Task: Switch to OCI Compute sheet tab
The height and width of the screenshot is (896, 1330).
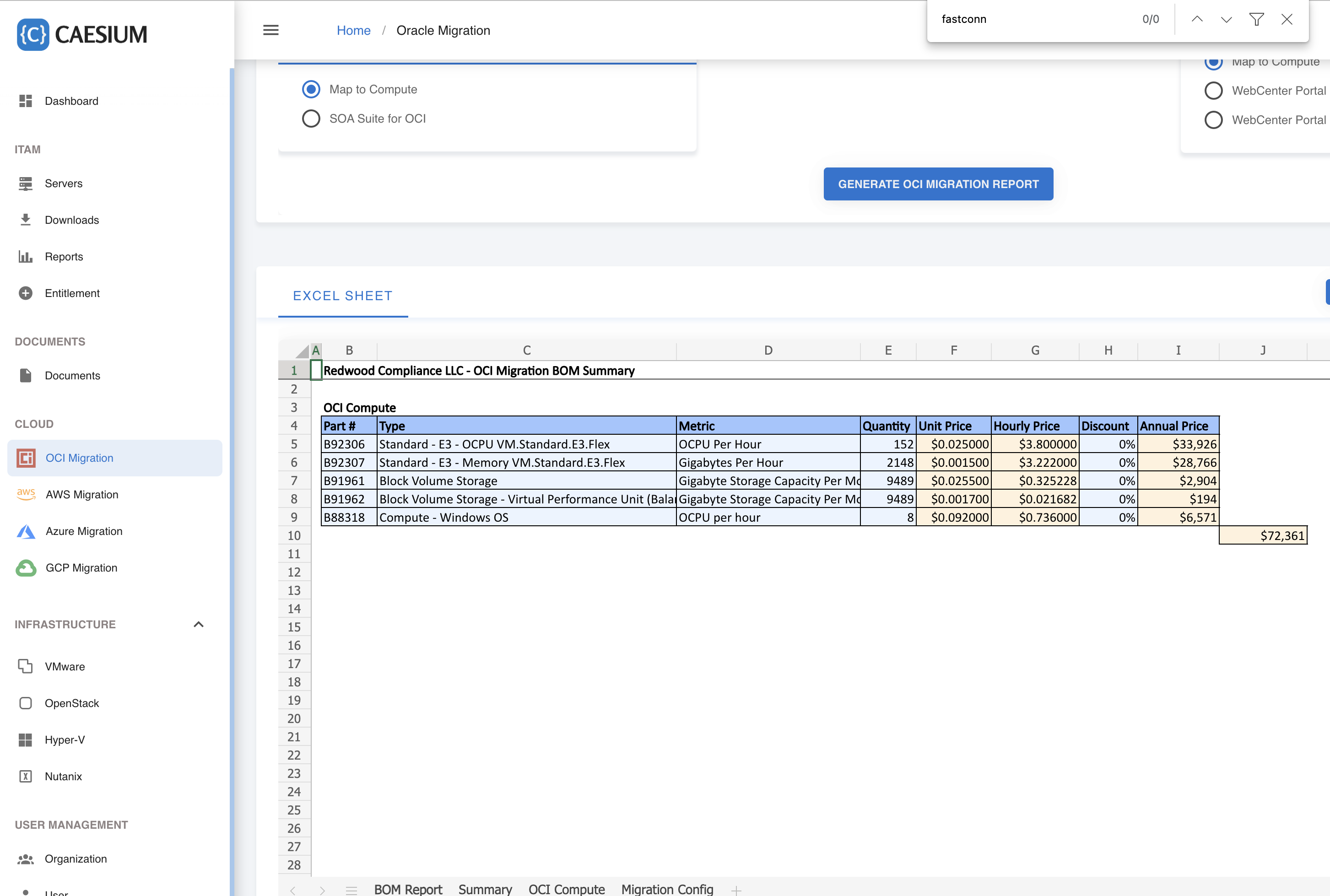Action: (567, 889)
